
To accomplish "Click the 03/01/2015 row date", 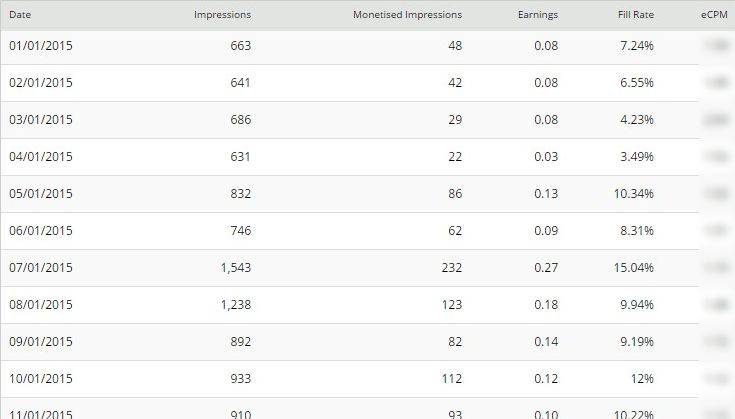I will click(41, 120).
